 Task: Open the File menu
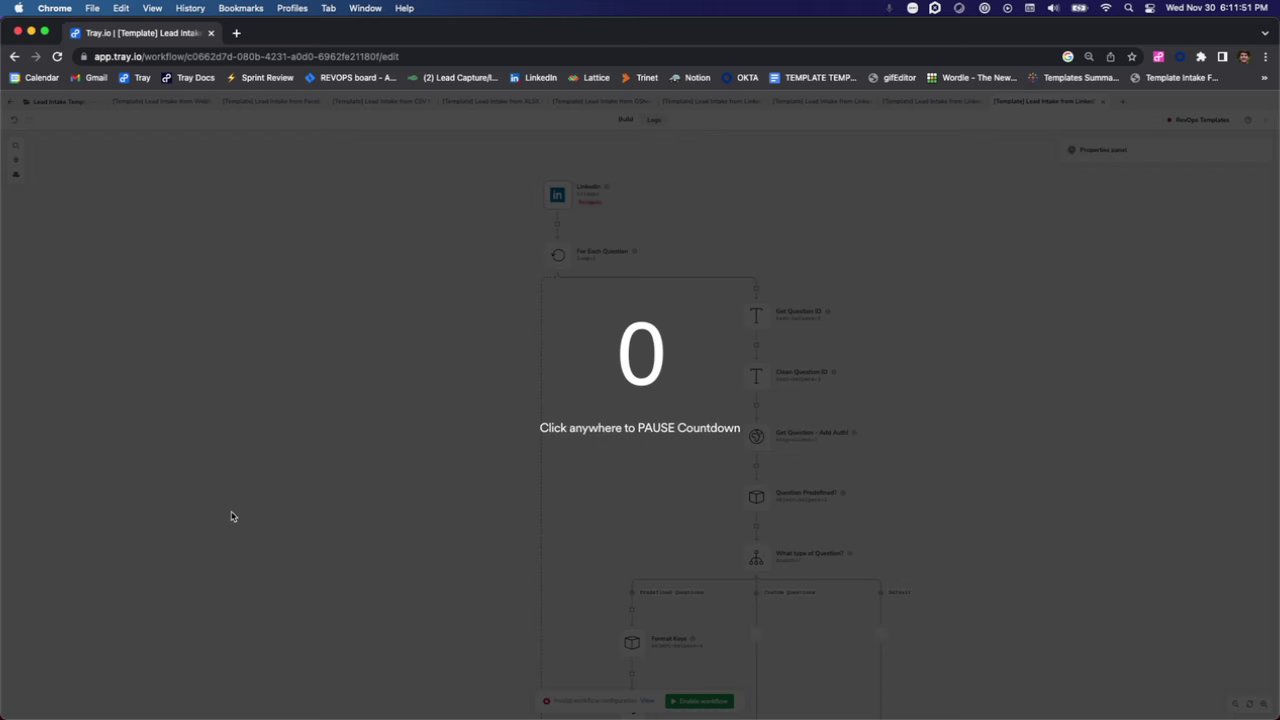[92, 8]
